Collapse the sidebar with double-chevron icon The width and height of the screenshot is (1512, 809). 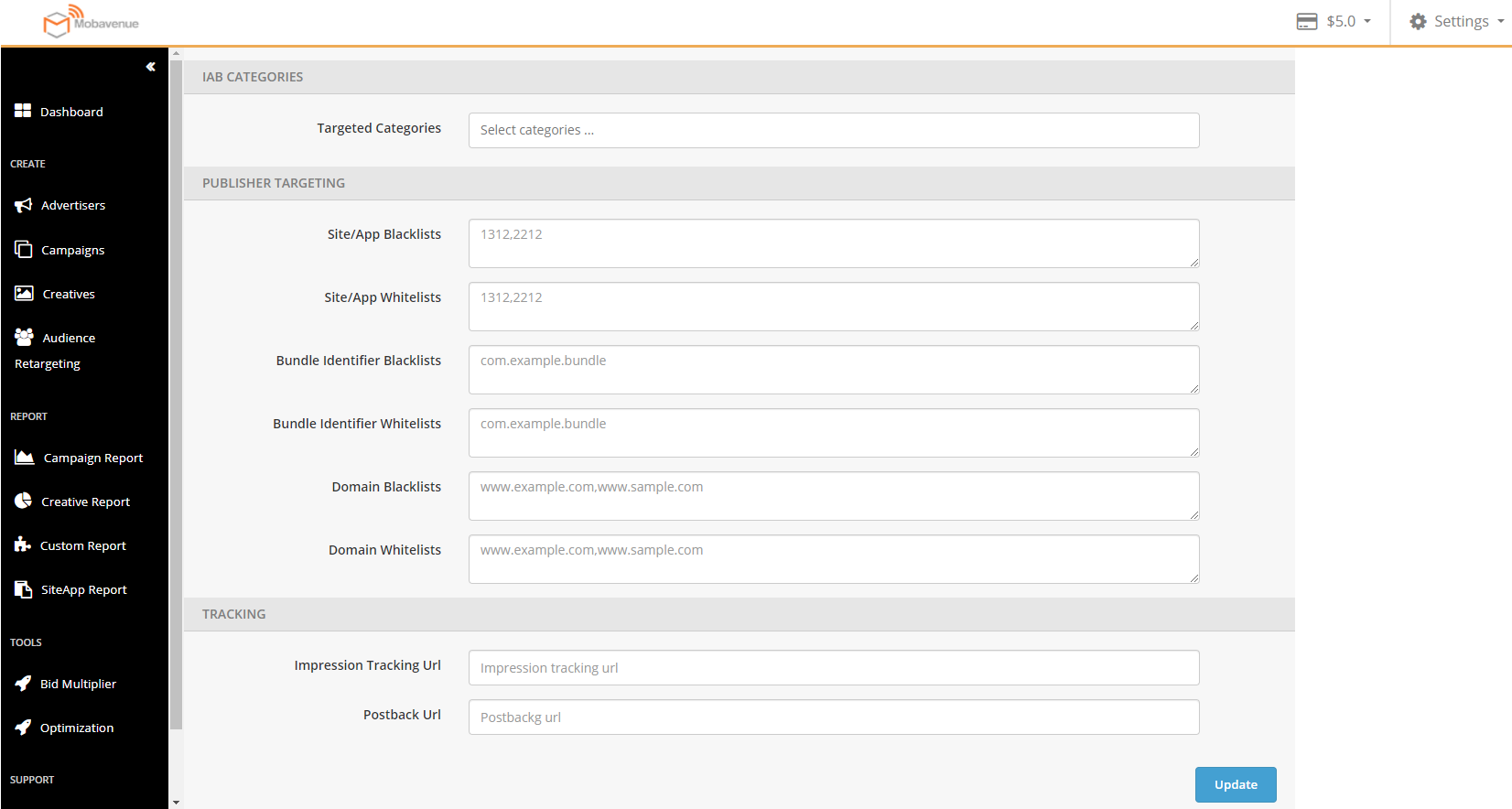pos(151,67)
